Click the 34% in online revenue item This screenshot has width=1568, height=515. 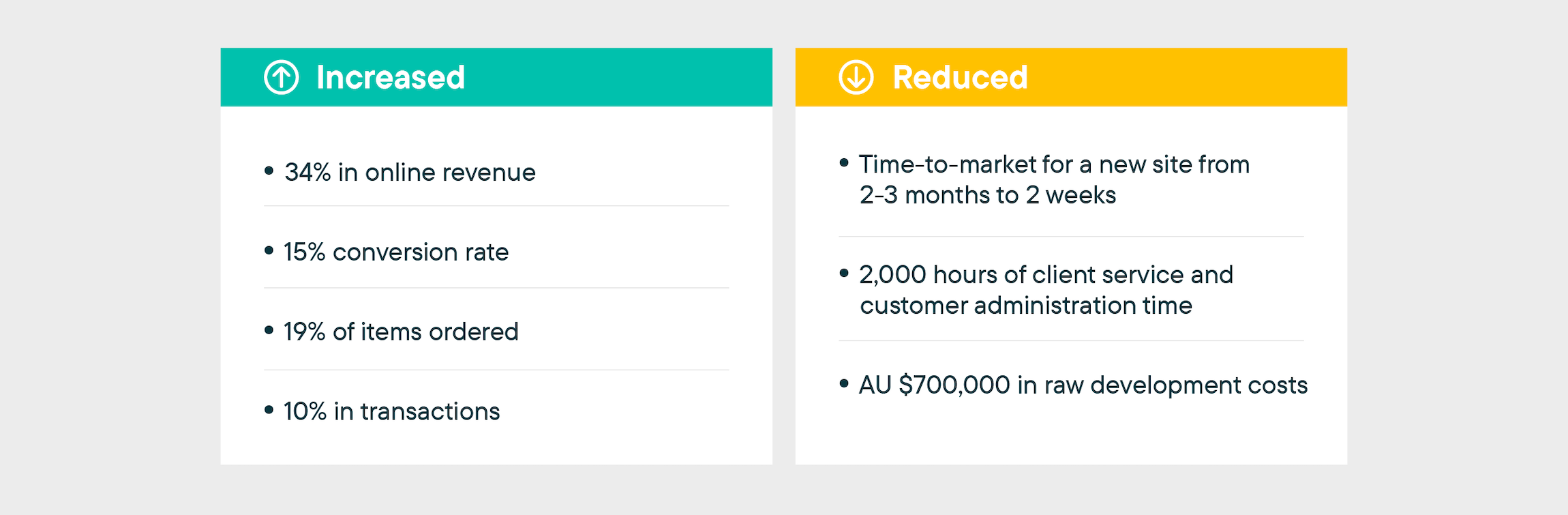point(410,172)
